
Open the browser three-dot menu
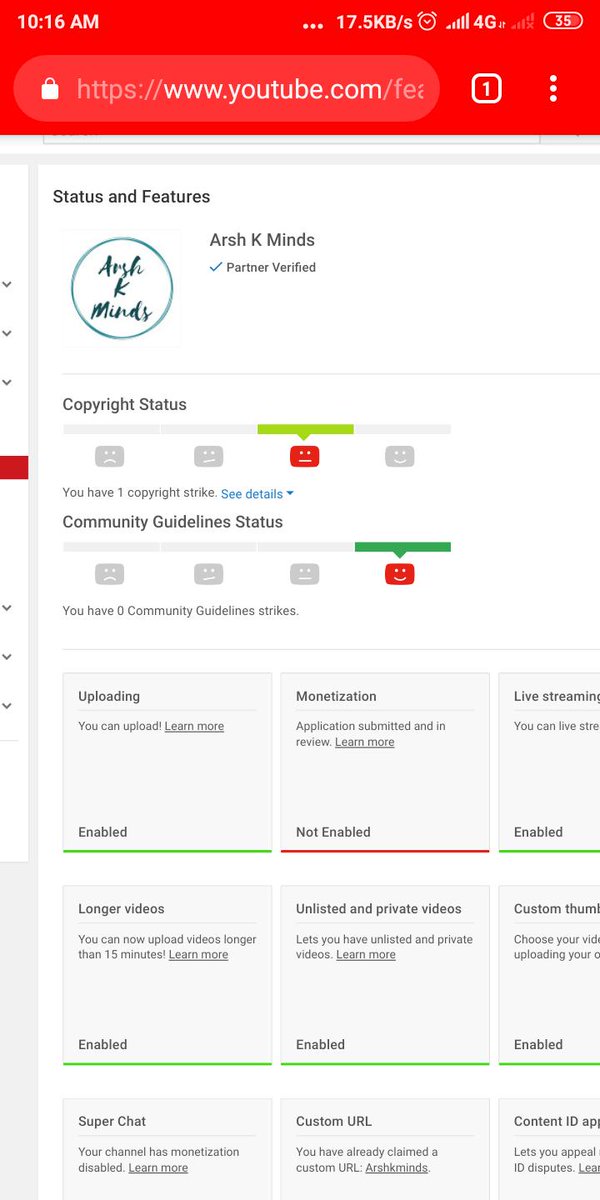pyautogui.click(x=553, y=89)
